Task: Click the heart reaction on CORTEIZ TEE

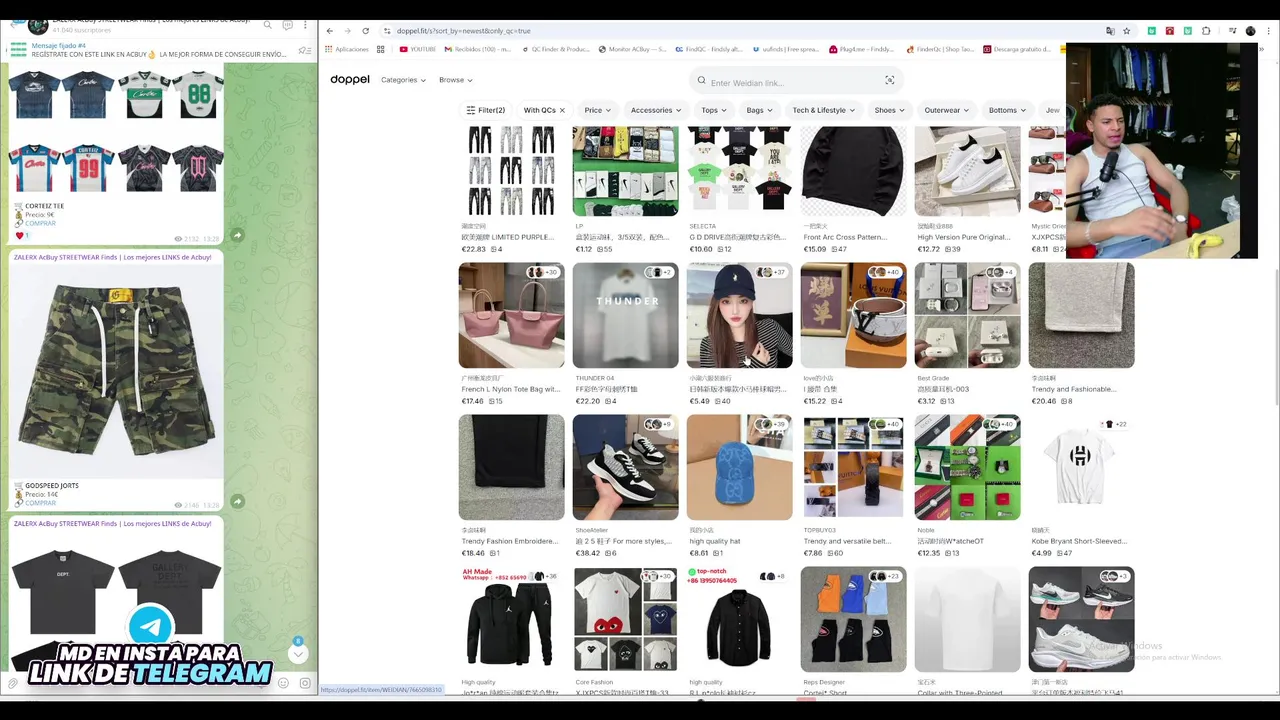Action: [x=21, y=235]
